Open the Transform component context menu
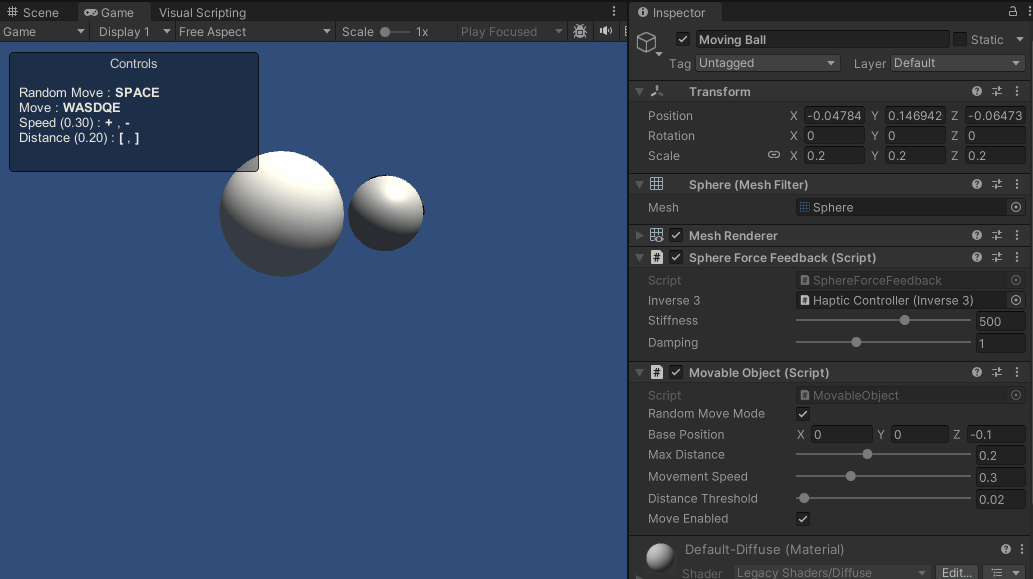 (x=1017, y=91)
